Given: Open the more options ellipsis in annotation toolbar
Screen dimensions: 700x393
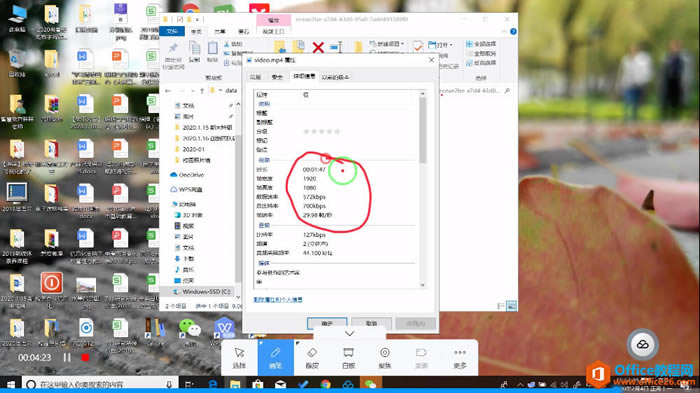Looking at the screenshot, I should [460, 358].
